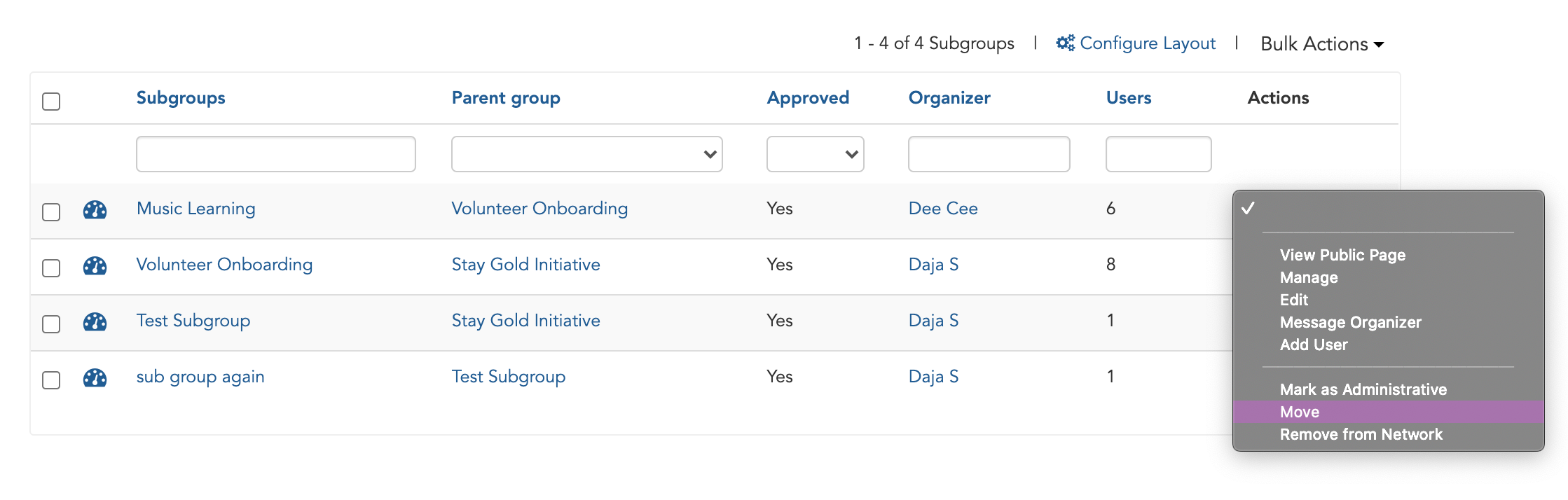Screen dimensions: 1568x500
Task: Select Message Organizer from the actions menu
Action: click(x=1350, y=322)
